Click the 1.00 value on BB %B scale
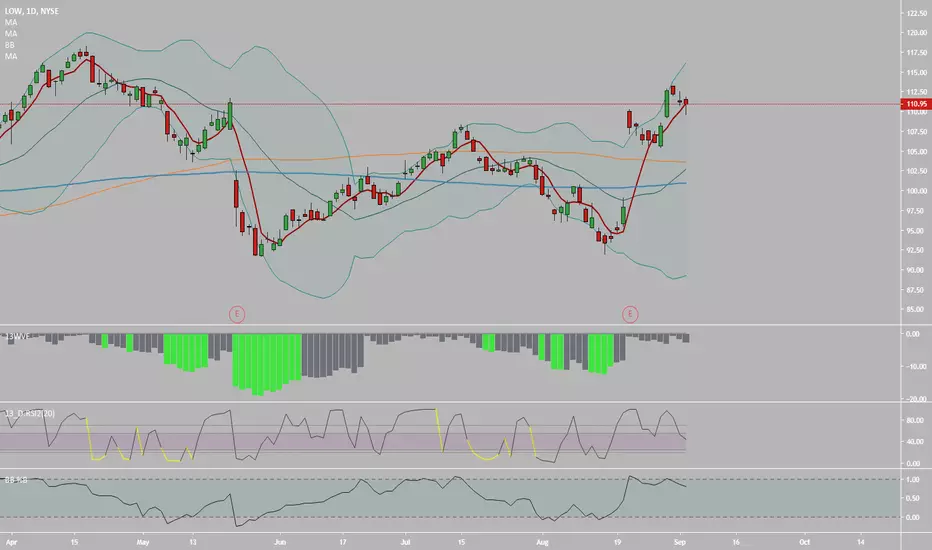 (913, 479)
